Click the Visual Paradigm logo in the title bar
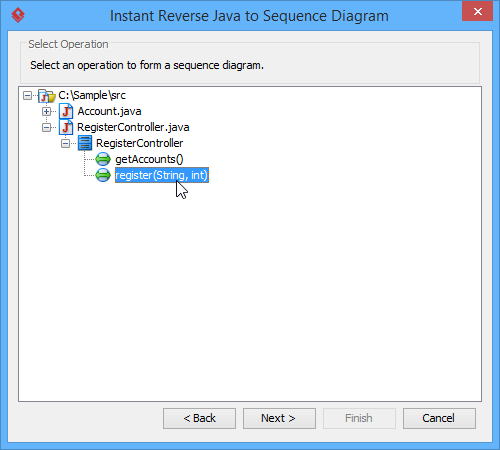The width and height of the screenshot is (500, 450). pyautogui.click(x=18, y=15)
